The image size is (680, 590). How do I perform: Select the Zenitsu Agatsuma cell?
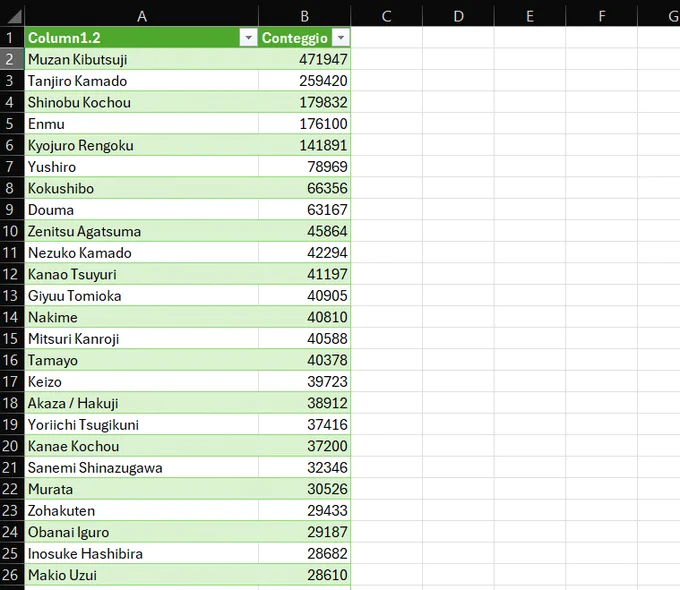click(x=141, y=231)
